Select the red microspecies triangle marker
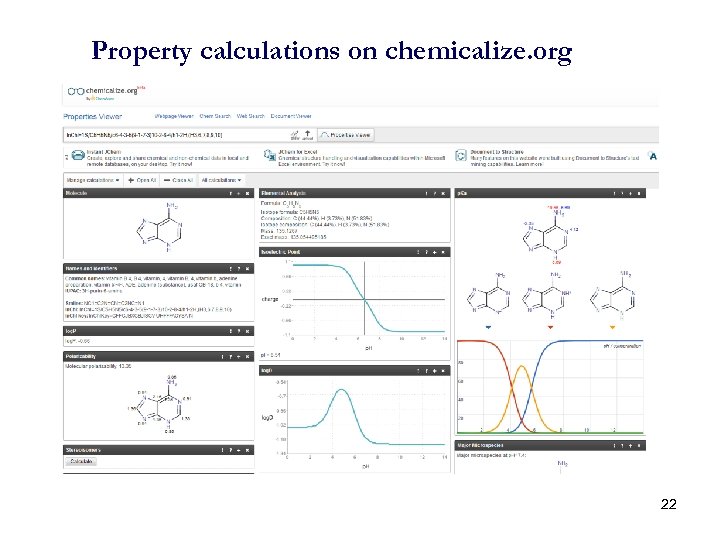 [x=551, y=327]
